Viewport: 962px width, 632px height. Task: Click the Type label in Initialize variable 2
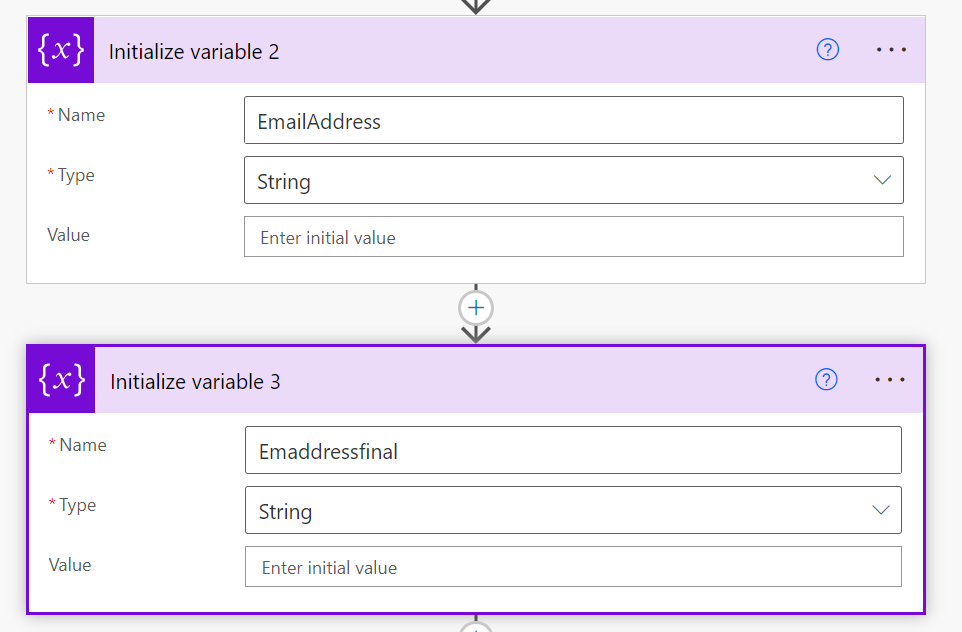[x=76, y=175]
